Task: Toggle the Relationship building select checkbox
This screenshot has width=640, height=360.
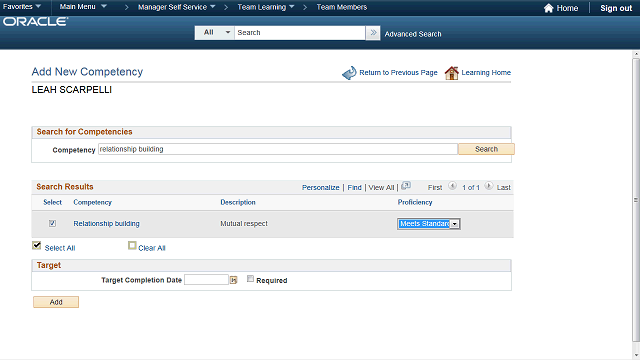Action: (x=52, y=223)
